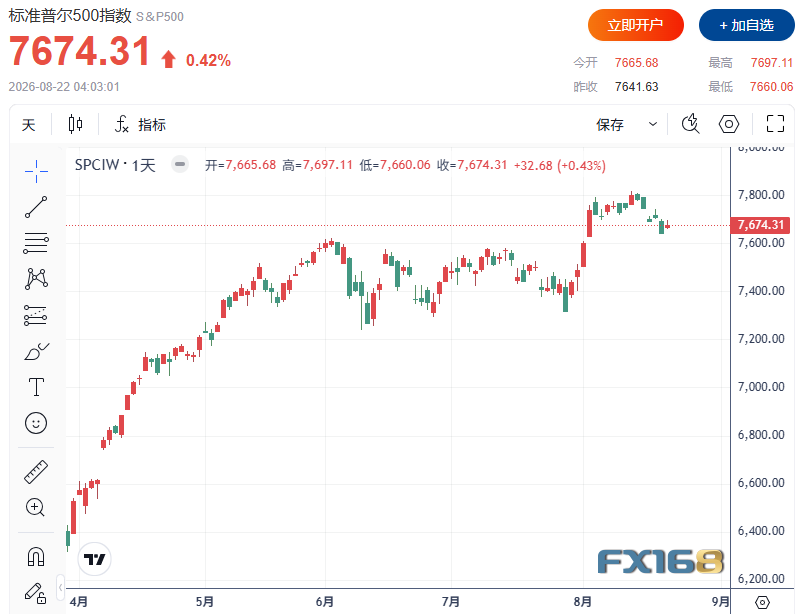Open the 指标 indicators menu
The height and width of the screenshot is (614, 805).
[140, 124]
